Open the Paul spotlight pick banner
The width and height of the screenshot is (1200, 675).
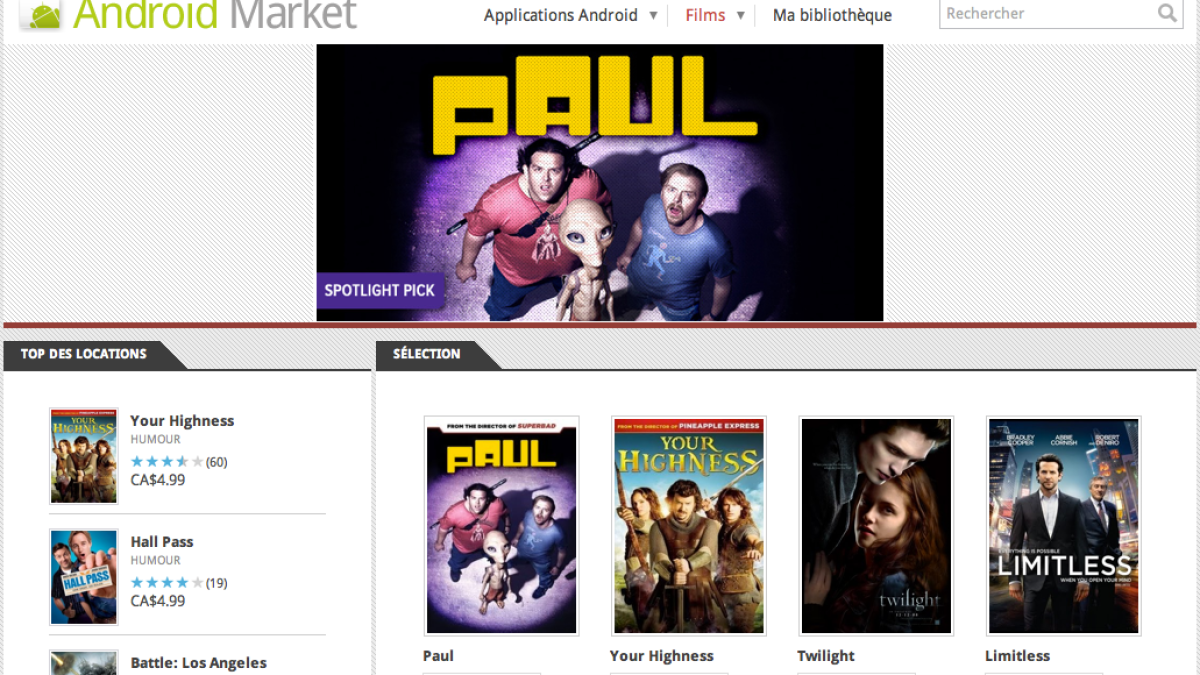600,182
